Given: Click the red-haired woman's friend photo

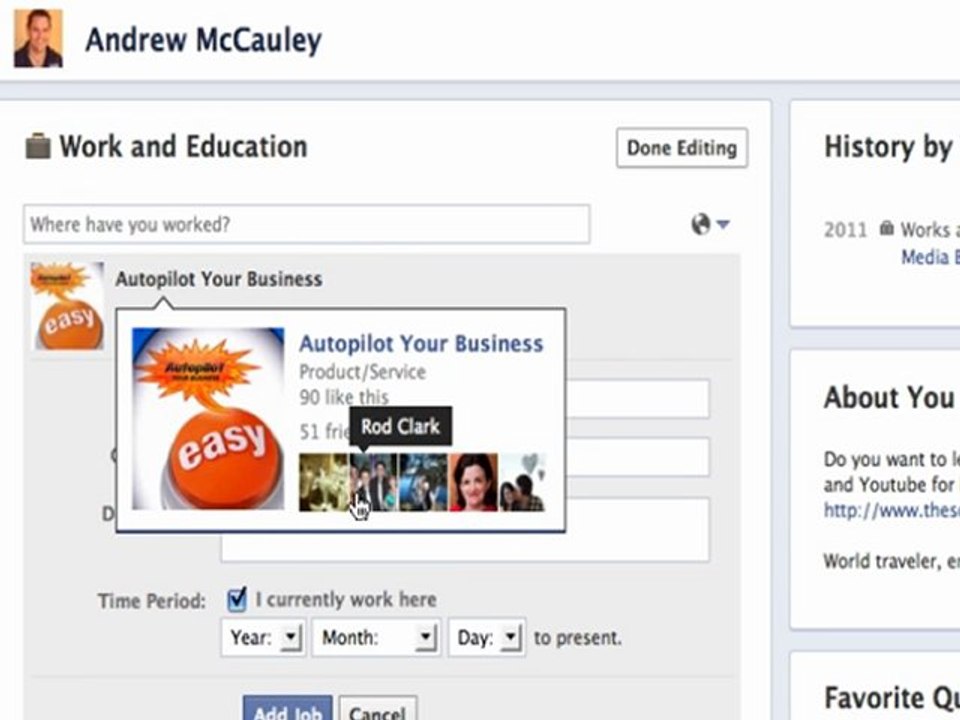Looking at the screenshot, I should [474, 482].
